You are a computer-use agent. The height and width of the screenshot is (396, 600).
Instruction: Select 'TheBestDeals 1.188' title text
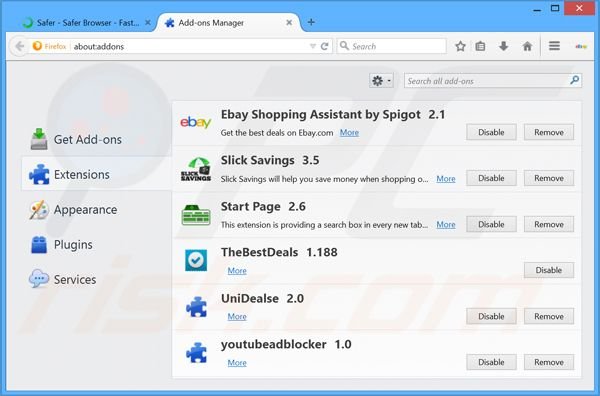coord(279,252)
